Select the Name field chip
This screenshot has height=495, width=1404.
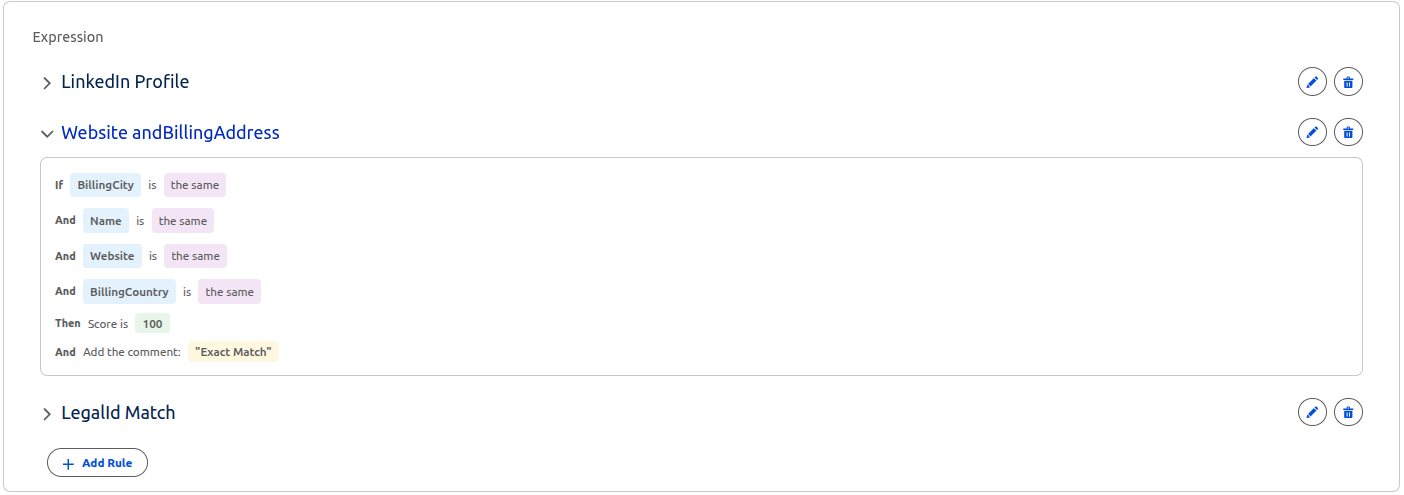(105, 221)
